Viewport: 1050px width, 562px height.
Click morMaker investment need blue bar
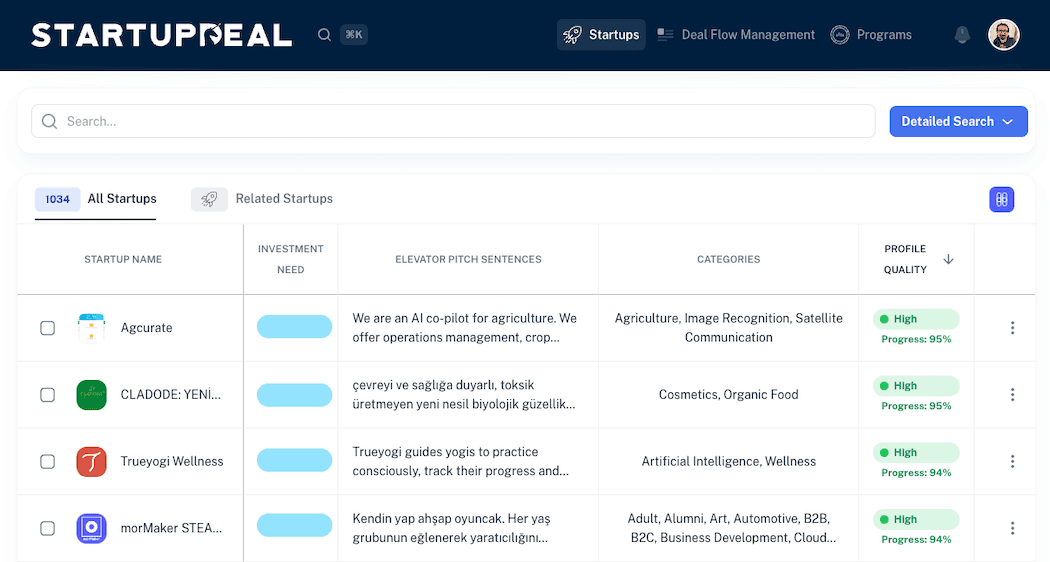pyautogui.click(x=295, y=525)
